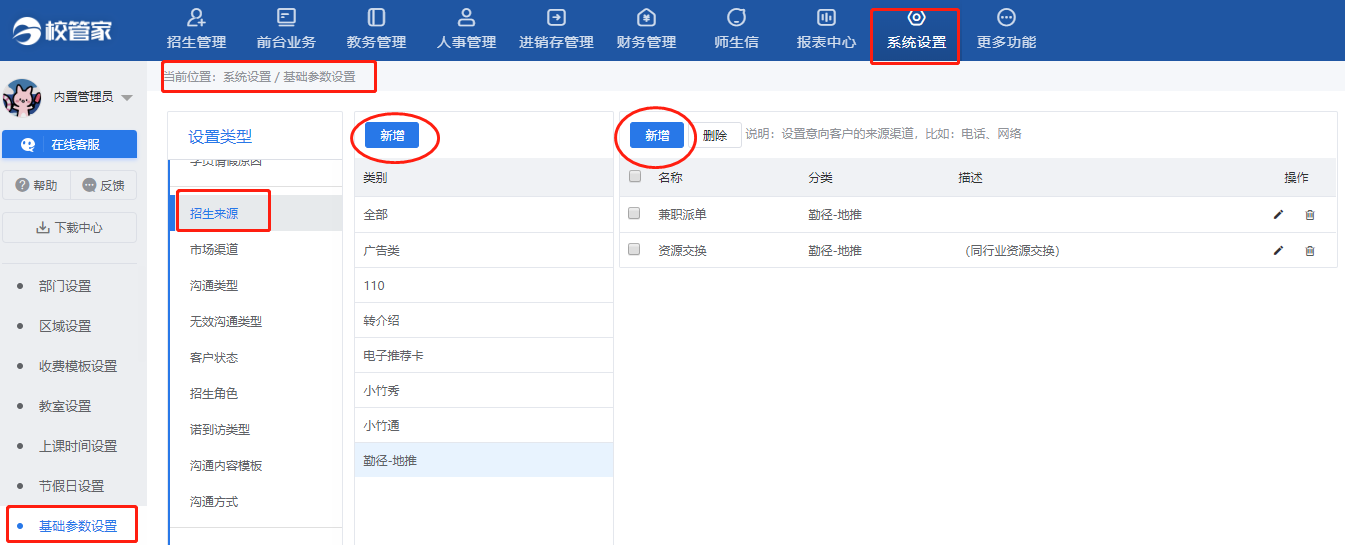Go to 收费模板设置 in sidebar
The width and height of the screenshot is (1345, 545).
tap(78, 366)
